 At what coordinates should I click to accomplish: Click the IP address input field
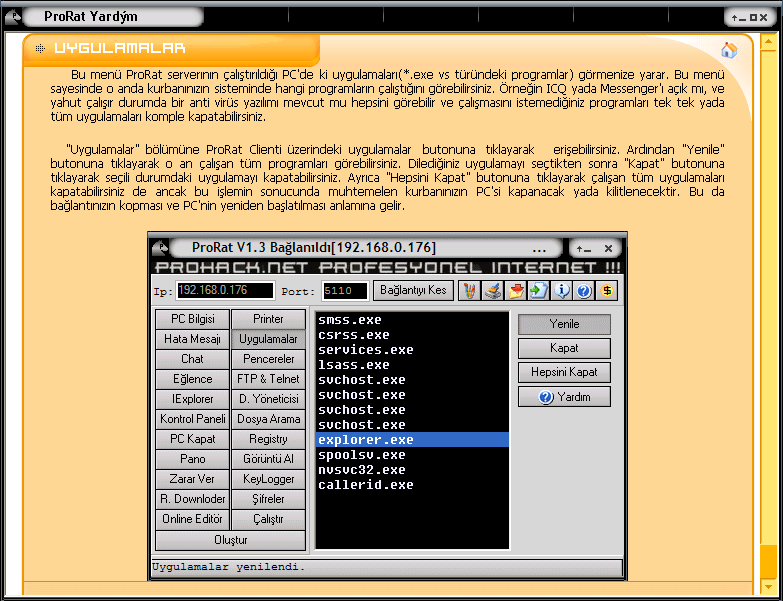(224, 291)
